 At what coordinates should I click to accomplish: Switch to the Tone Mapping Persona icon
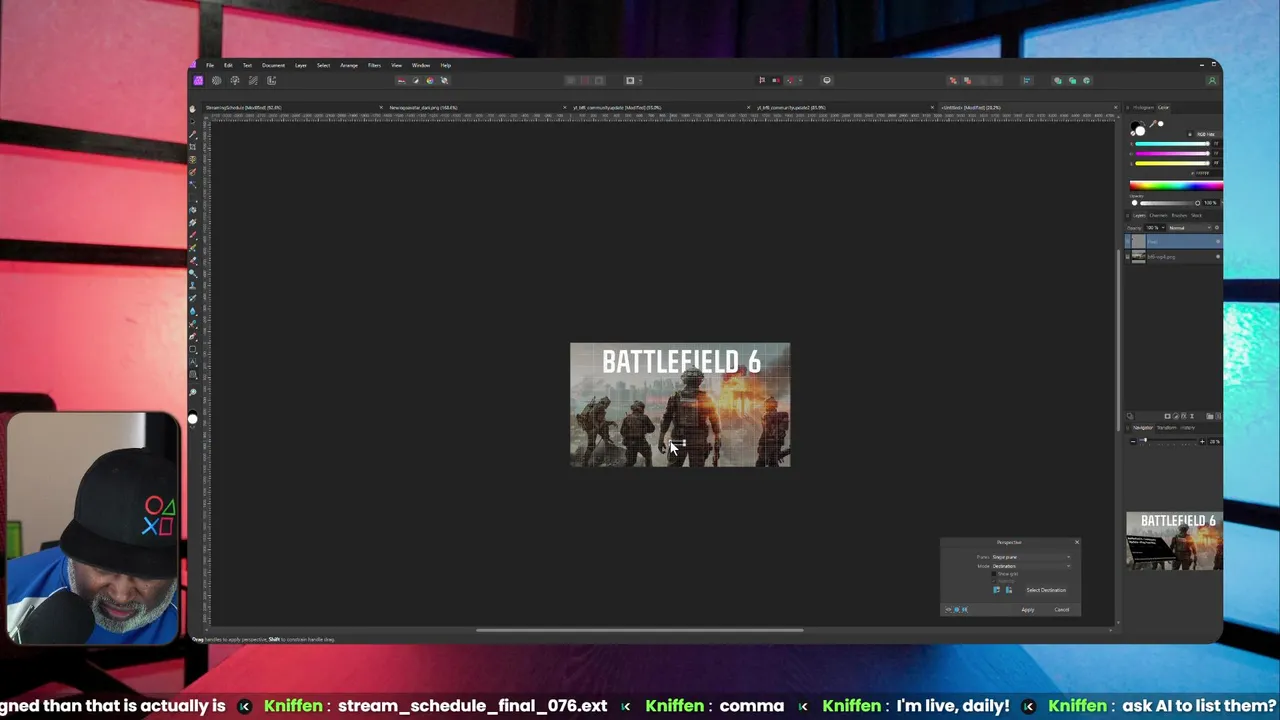click(253, 80)
